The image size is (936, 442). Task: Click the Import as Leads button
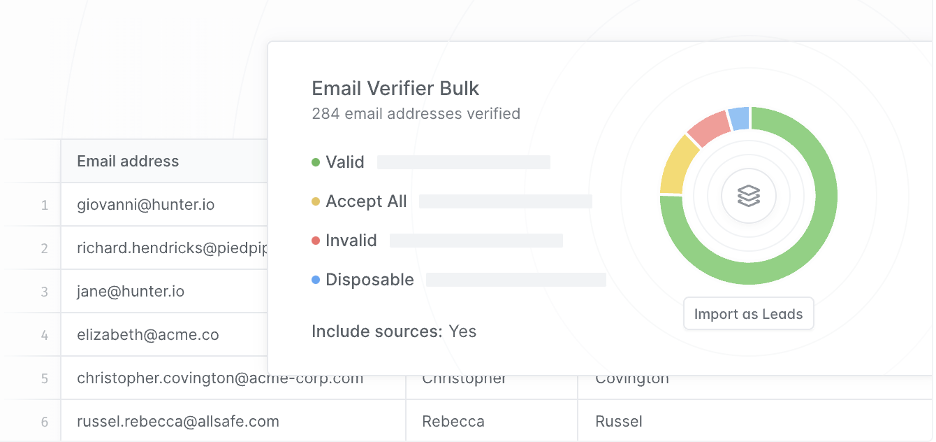point(749,314)
